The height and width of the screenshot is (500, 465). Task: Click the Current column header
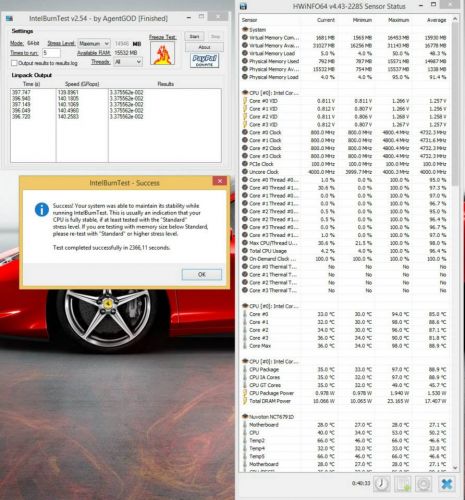[x=326, y=20]
